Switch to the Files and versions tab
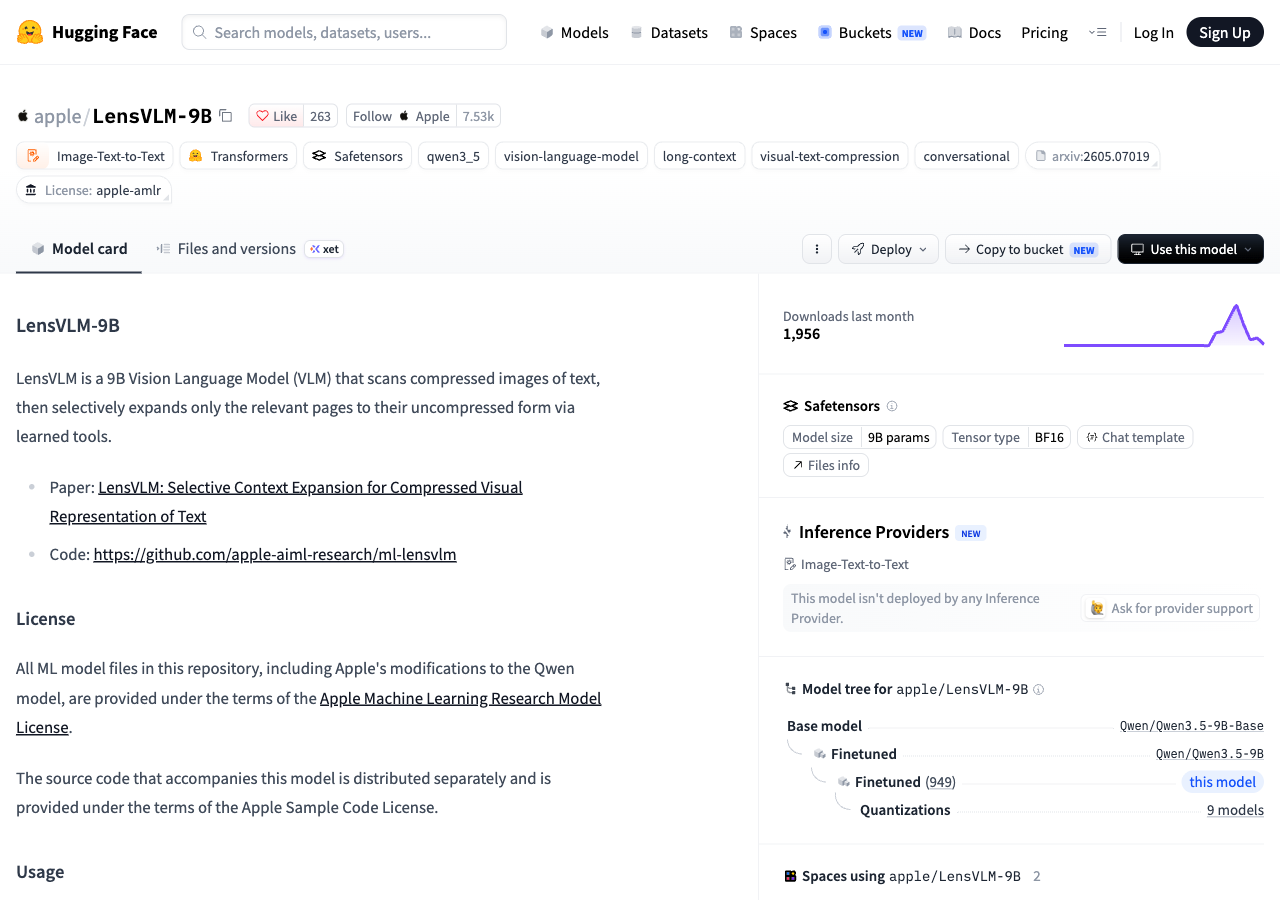Screen dimensions: 1280x900 click(x=226, y=249)
